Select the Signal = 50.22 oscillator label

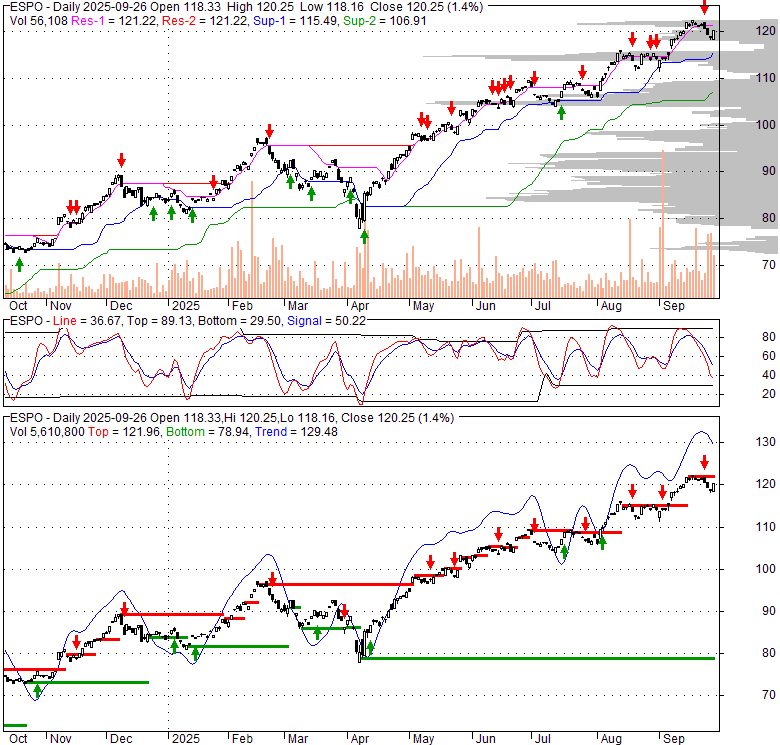click(326, 321)
